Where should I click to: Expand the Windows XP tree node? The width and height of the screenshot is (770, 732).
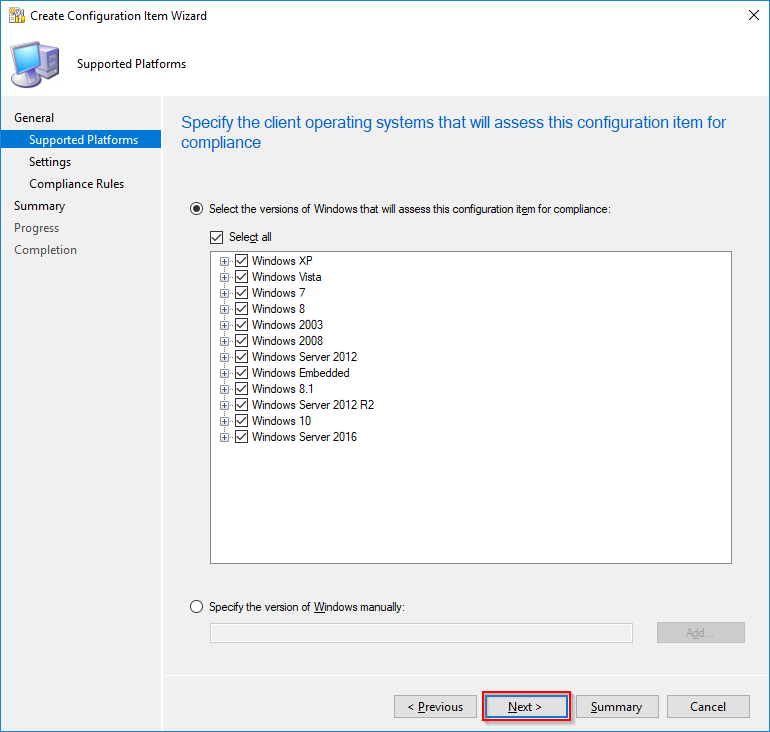224,261
